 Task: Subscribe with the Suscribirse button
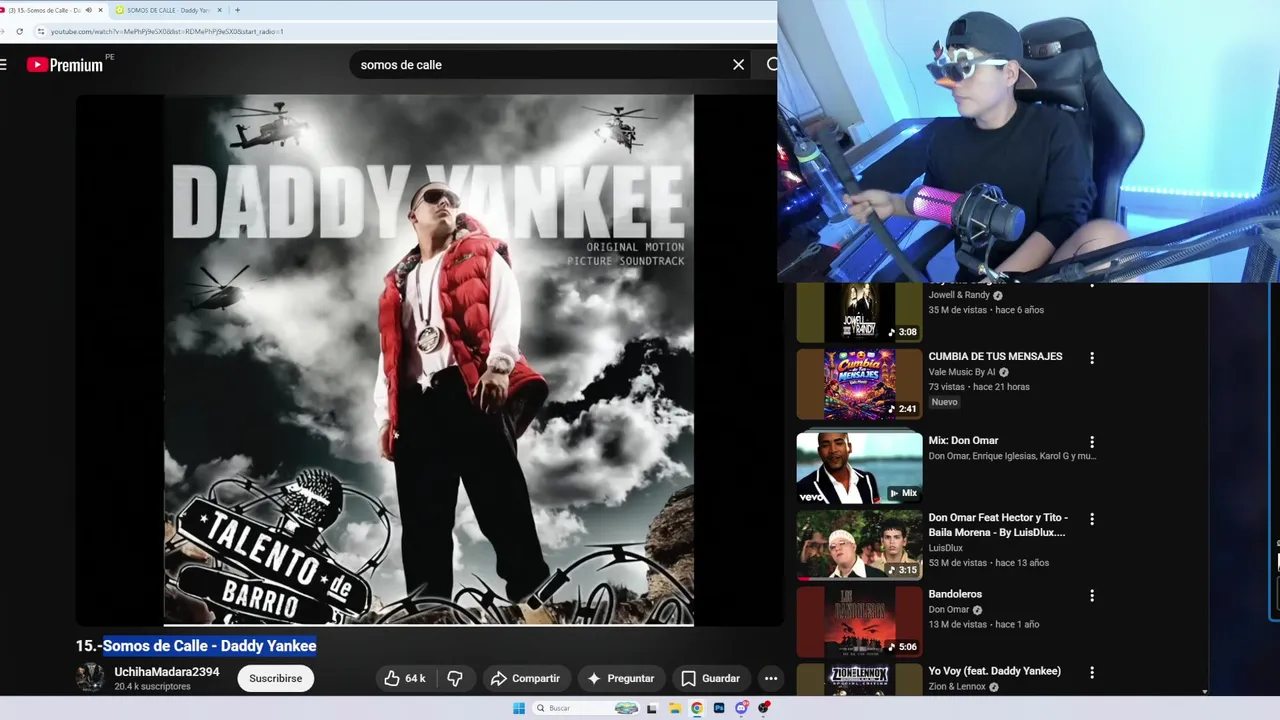(x=275, y=678)
